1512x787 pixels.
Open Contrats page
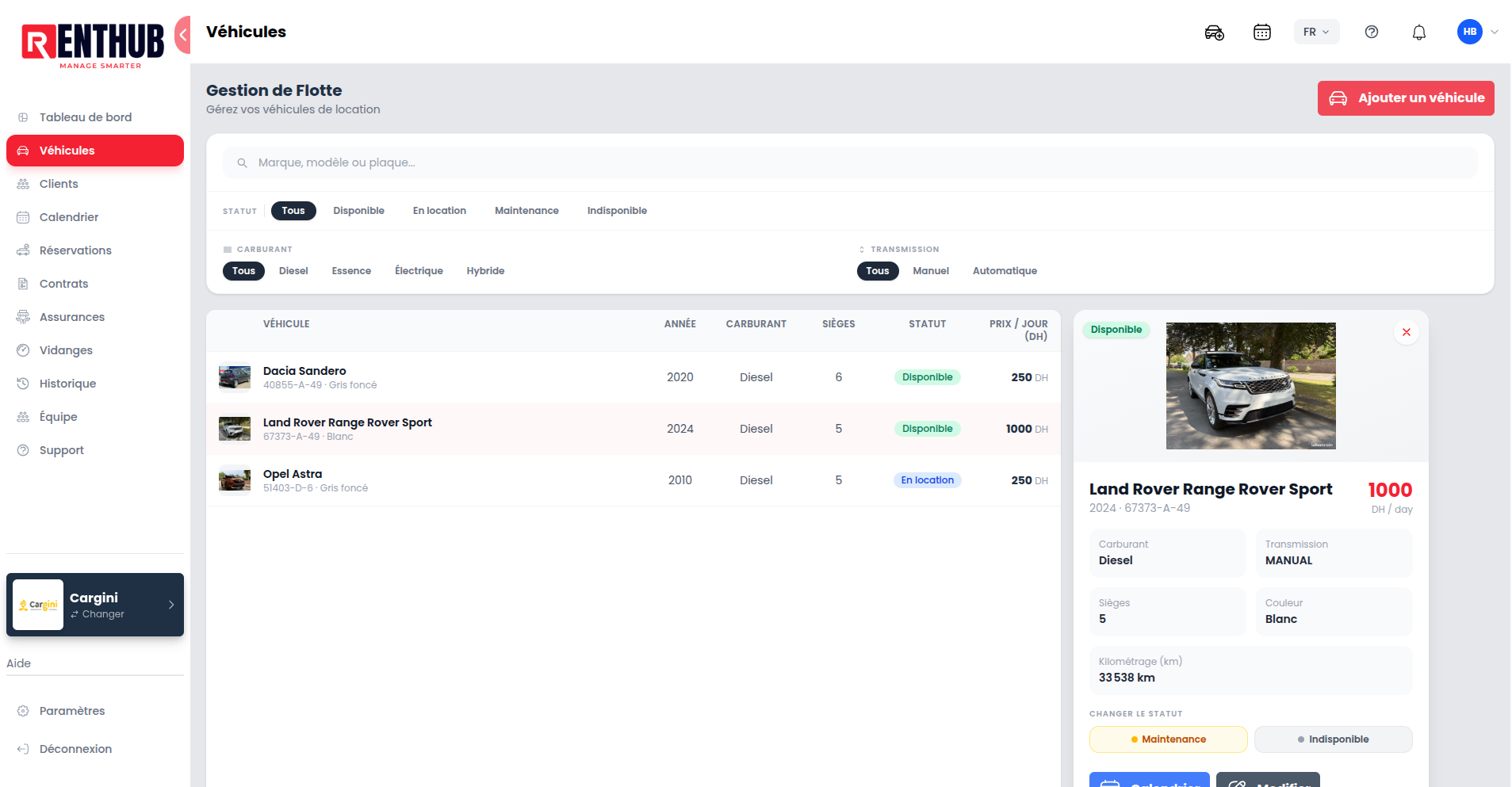(95, 284)
